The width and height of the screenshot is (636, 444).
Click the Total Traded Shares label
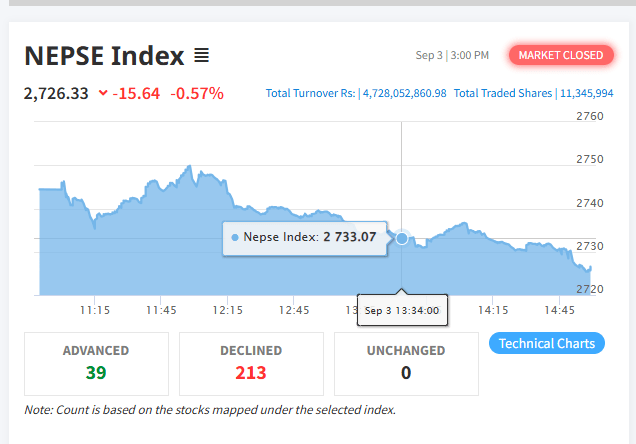click(503, 93)
